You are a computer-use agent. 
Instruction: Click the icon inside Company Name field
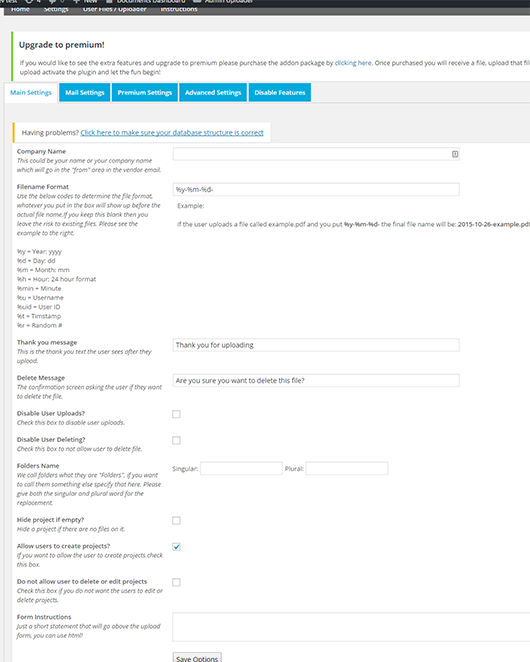(x=455, y=154)
